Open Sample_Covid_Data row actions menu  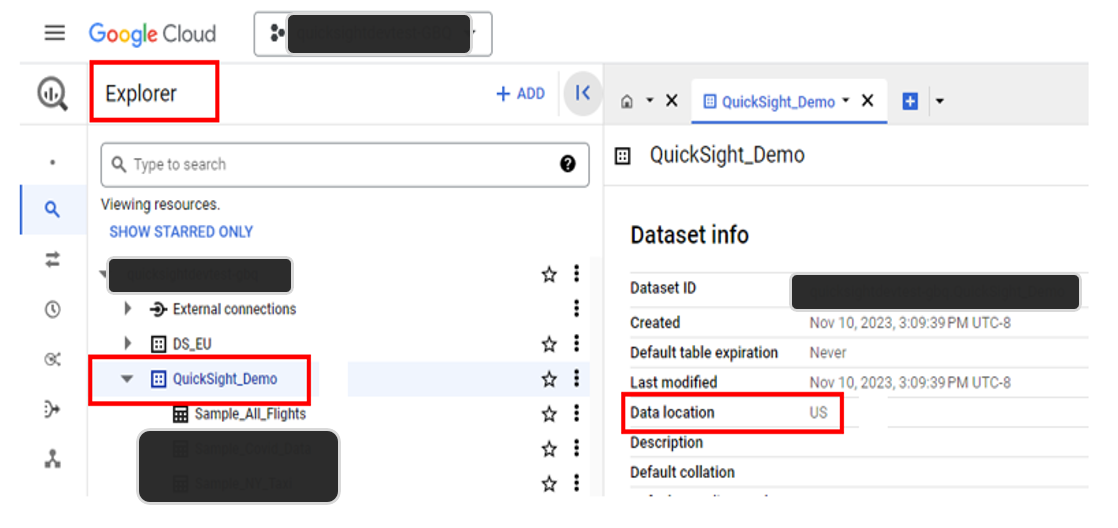(576, 448)
